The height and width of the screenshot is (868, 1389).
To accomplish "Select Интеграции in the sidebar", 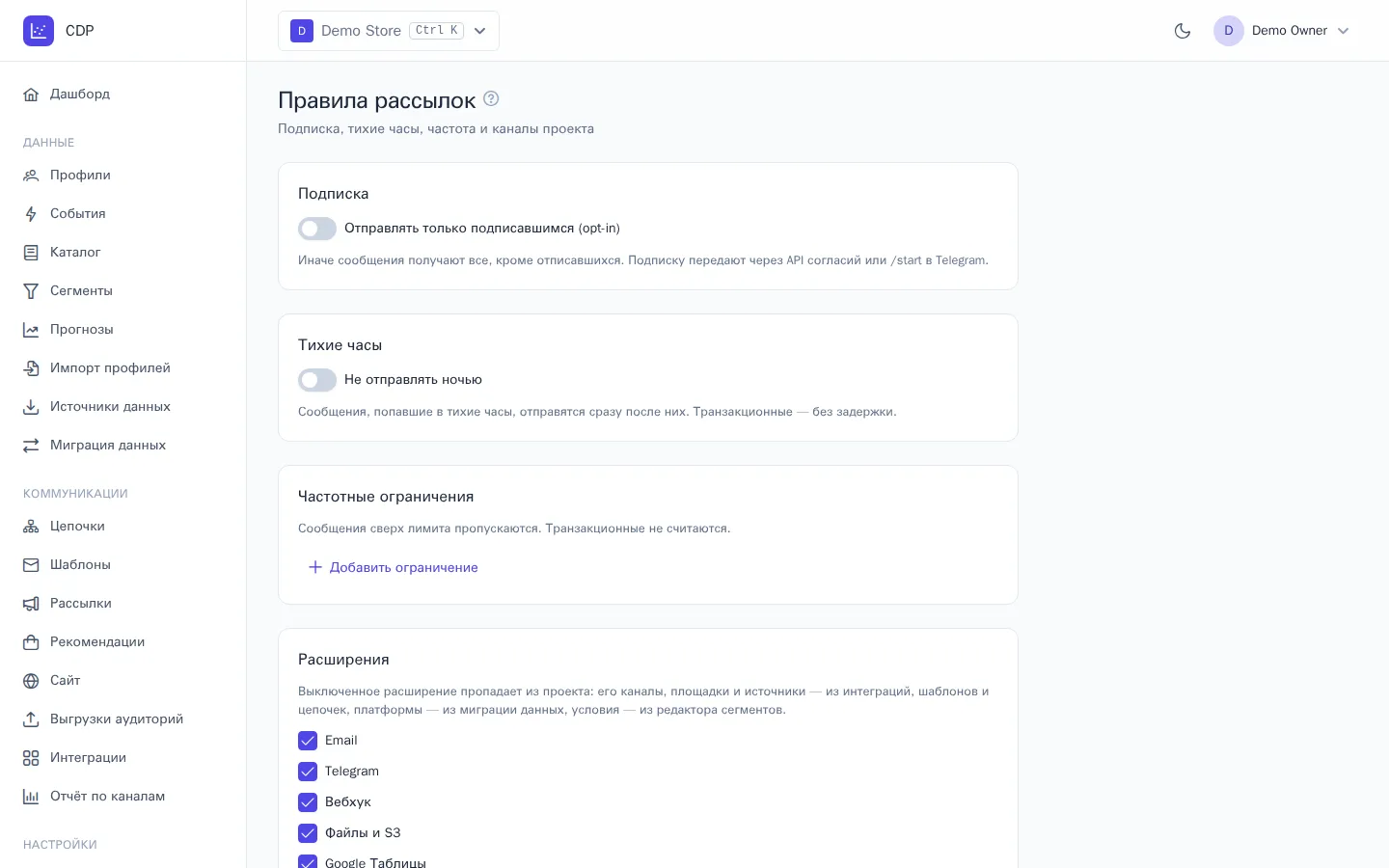I will [x=123, y=758].
